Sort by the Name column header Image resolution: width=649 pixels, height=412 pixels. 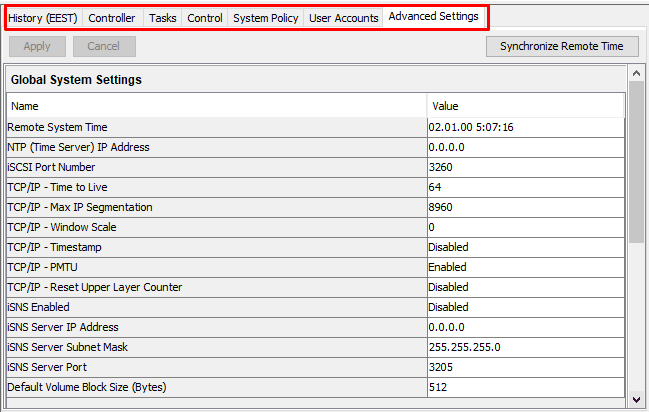pyautogui.click(x=216, y=105)
